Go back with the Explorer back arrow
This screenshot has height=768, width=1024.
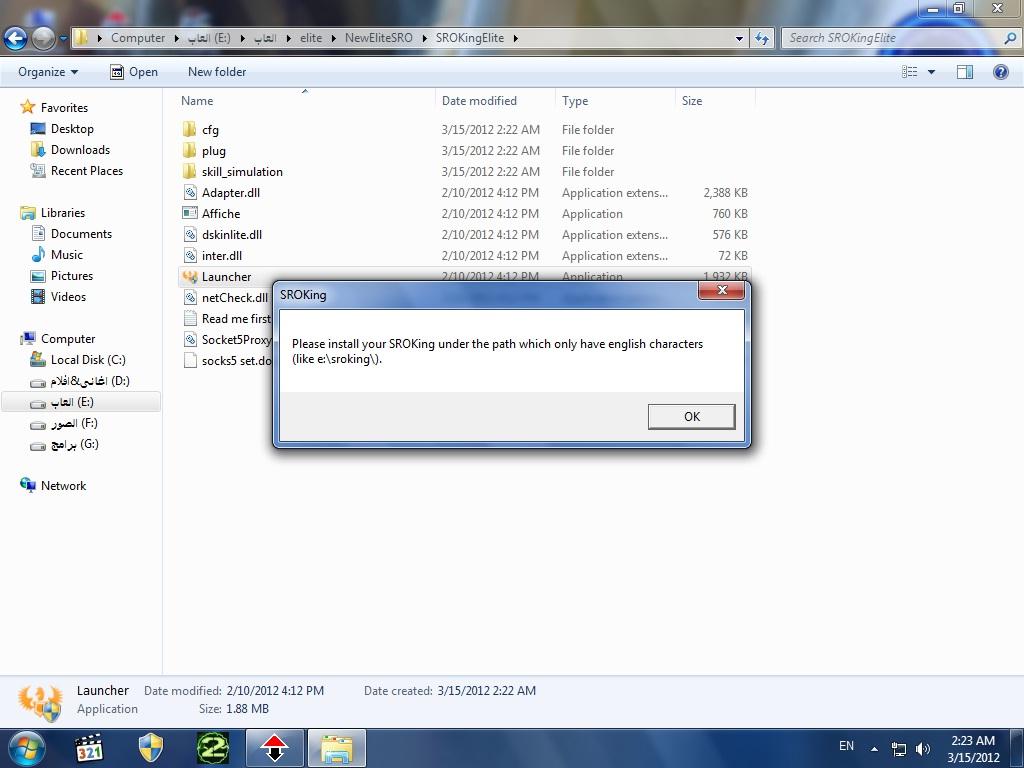coord(16,38)
